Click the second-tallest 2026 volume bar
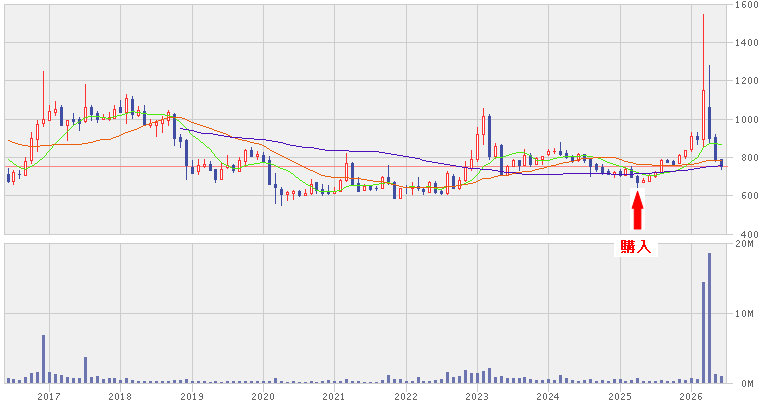The height and width of the screenshot is (406, 759). pyautogui.click(x=703, y=332)
